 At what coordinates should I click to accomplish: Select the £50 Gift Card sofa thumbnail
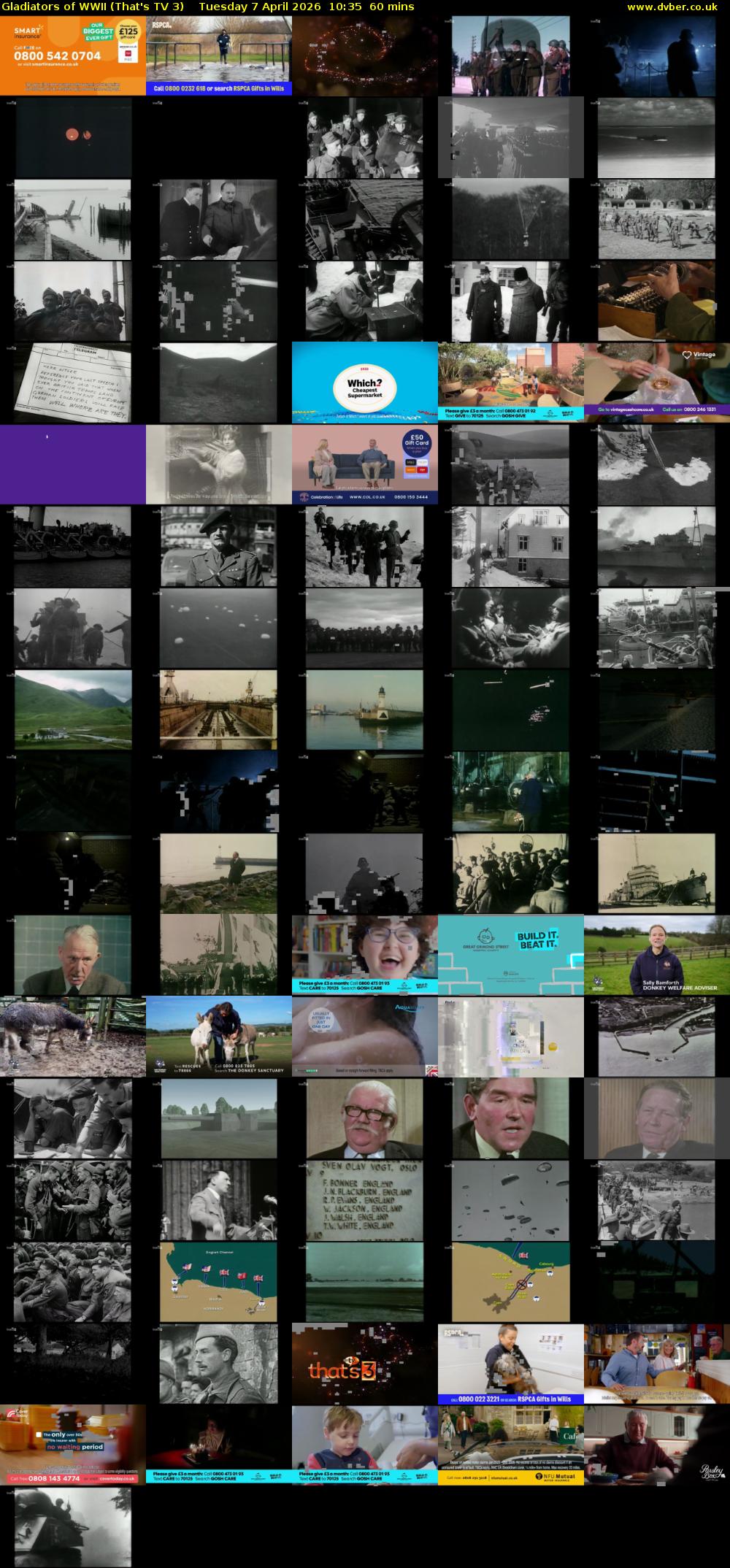tap(365, 464)
